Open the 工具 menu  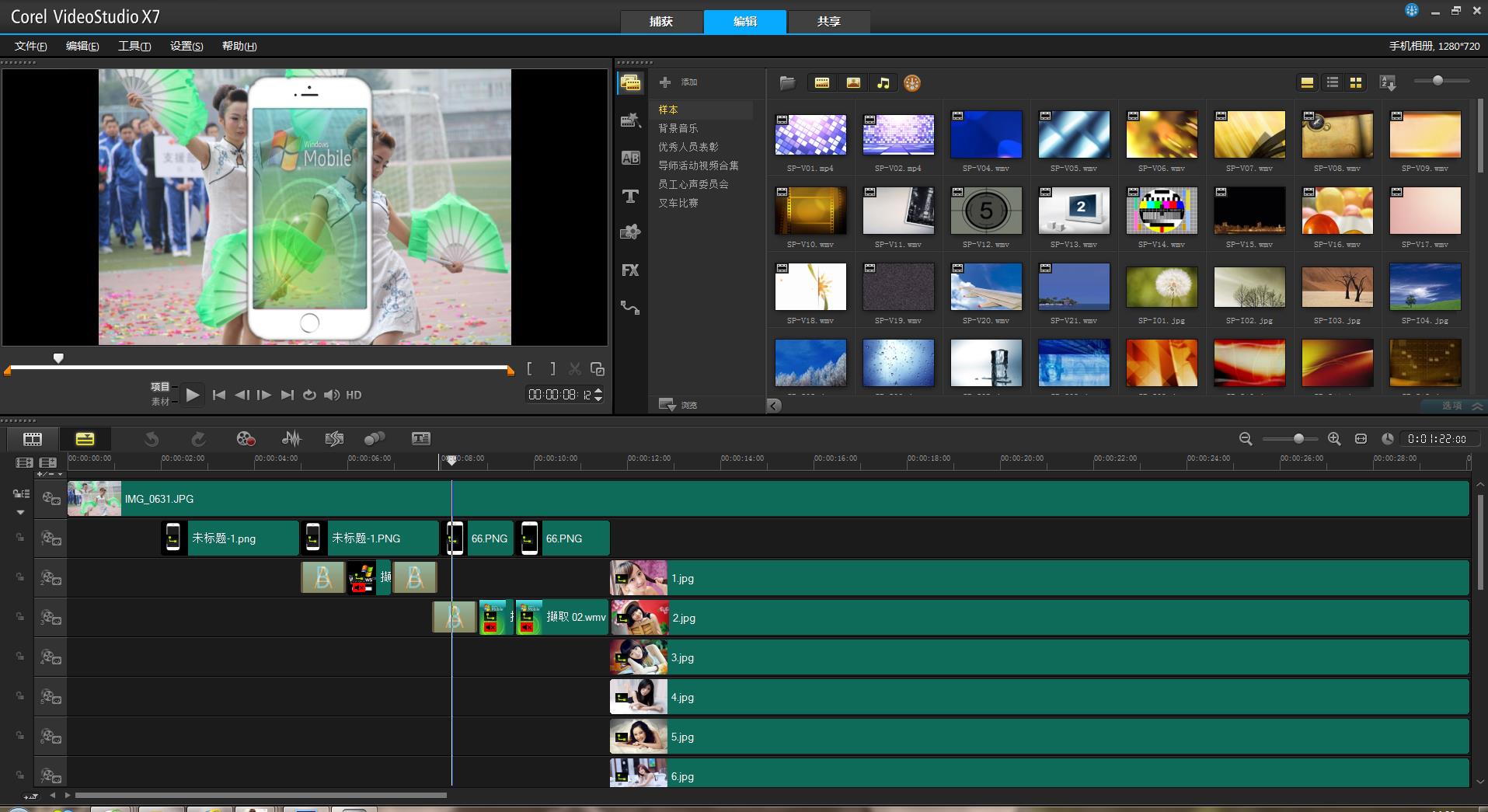coord(134,46)
